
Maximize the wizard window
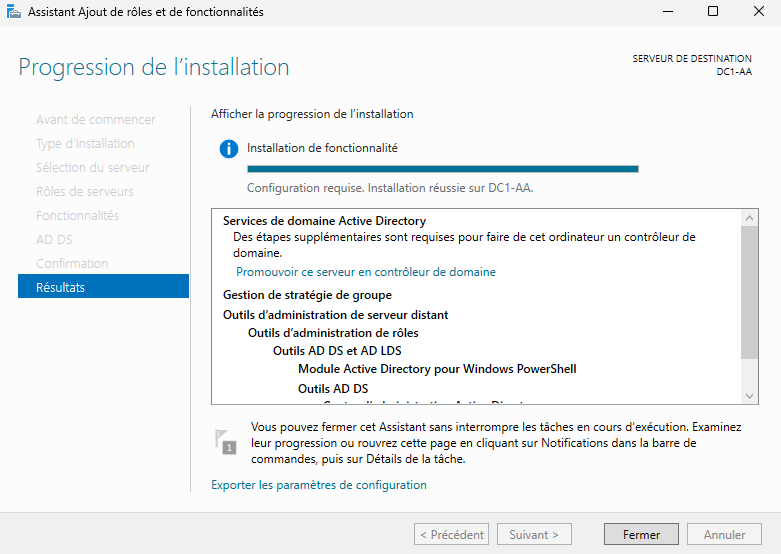pos(713,11)
